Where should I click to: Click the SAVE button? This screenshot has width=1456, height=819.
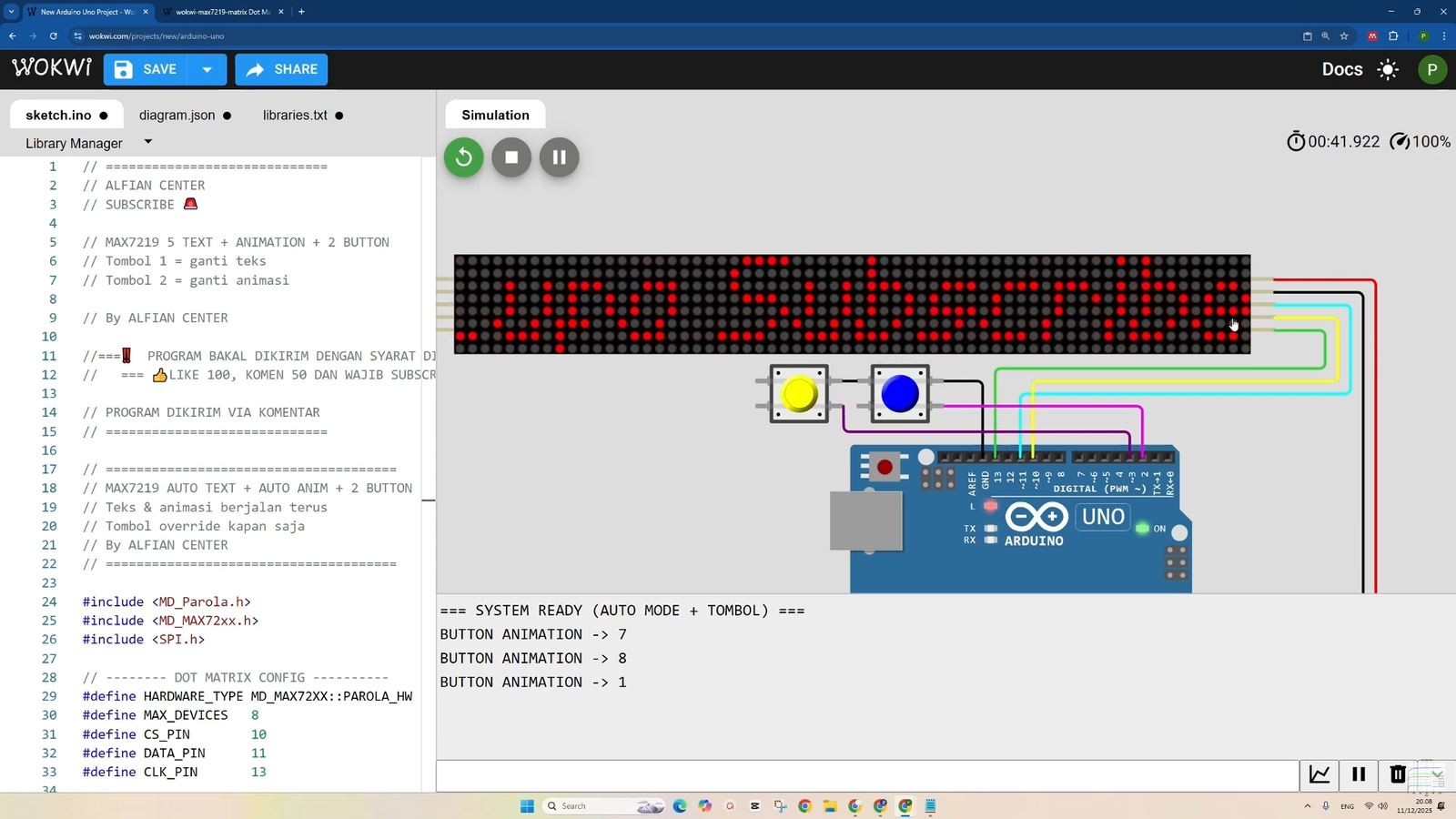146,69
